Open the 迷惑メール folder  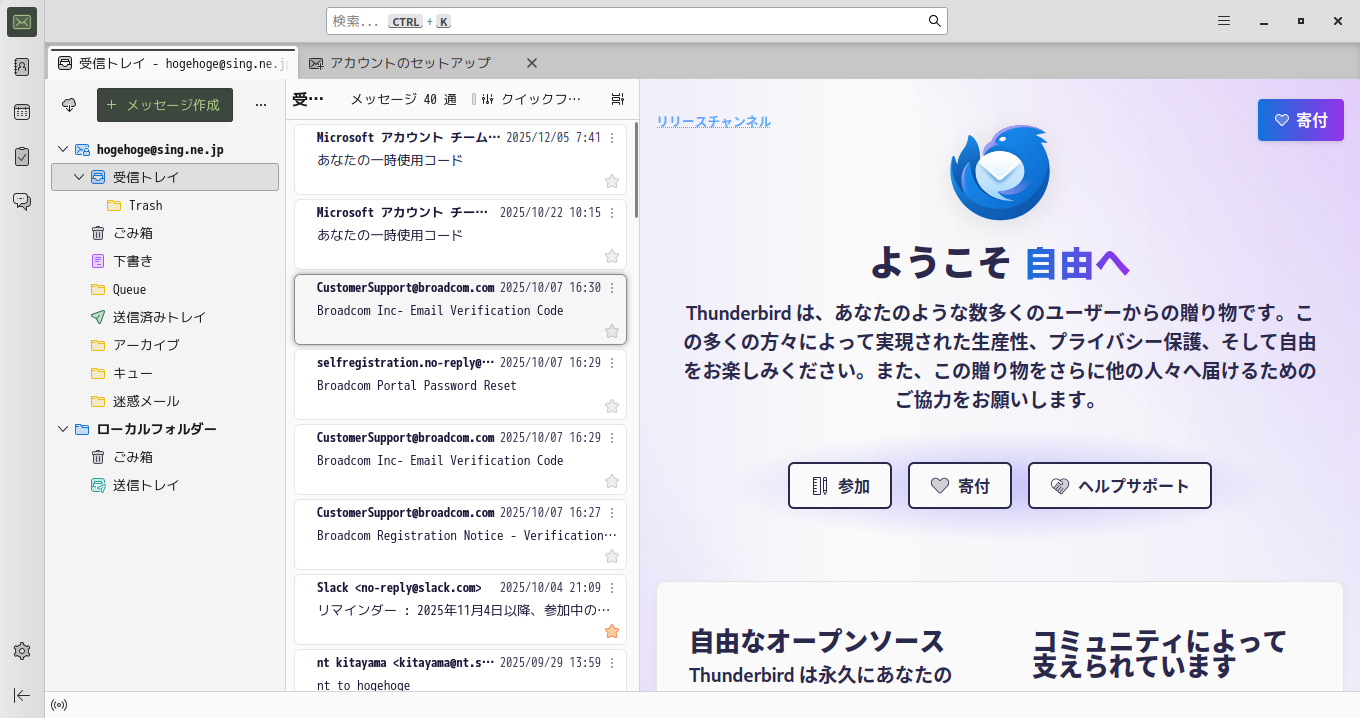165,401
